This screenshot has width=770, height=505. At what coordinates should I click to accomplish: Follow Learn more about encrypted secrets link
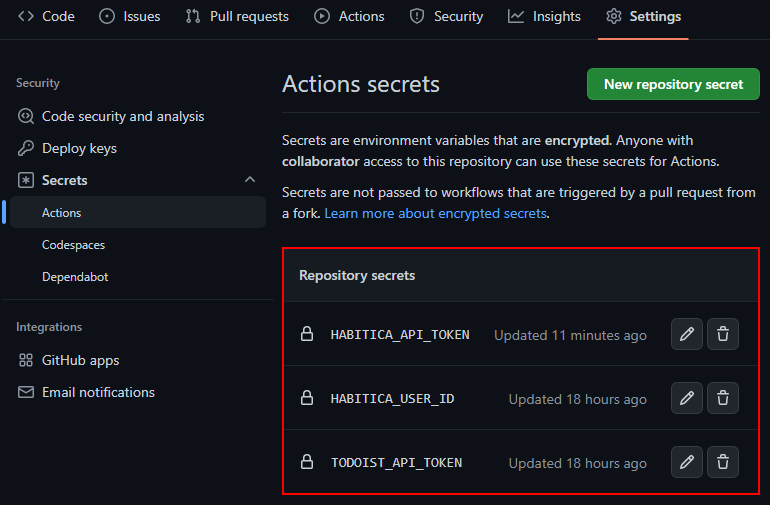(x=436, y=213)
